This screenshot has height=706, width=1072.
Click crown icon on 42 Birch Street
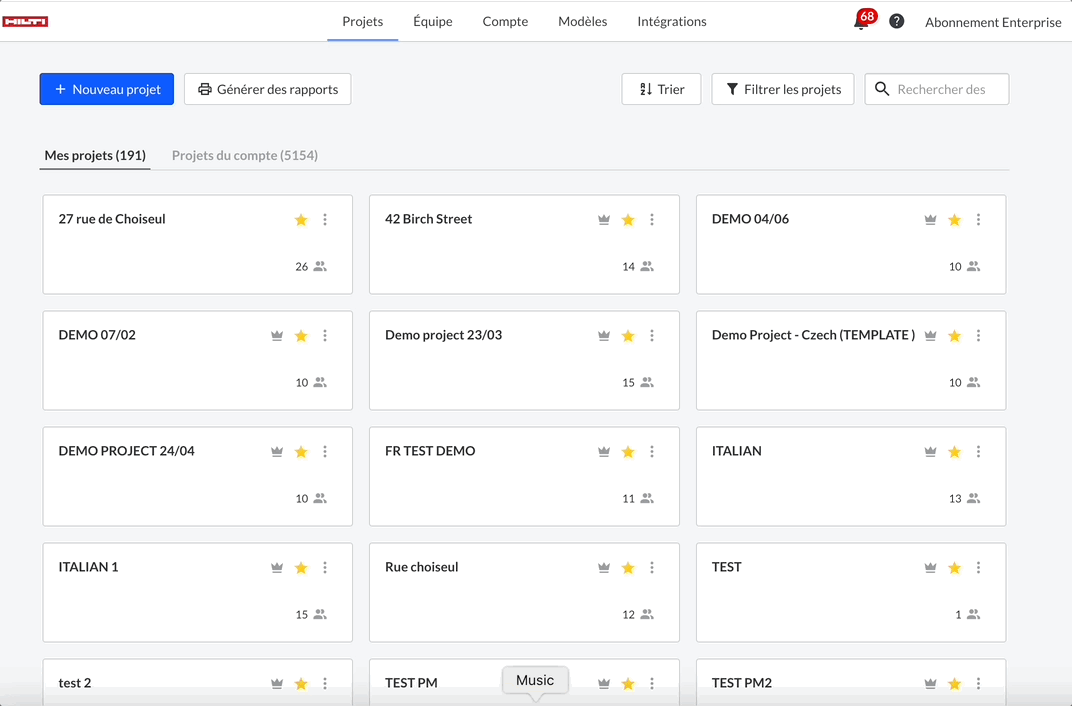click(604, 219)
